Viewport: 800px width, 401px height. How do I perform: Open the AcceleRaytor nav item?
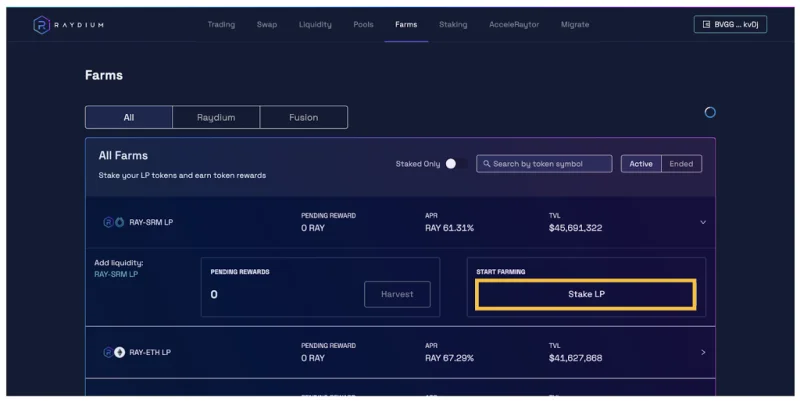(514, 24)
